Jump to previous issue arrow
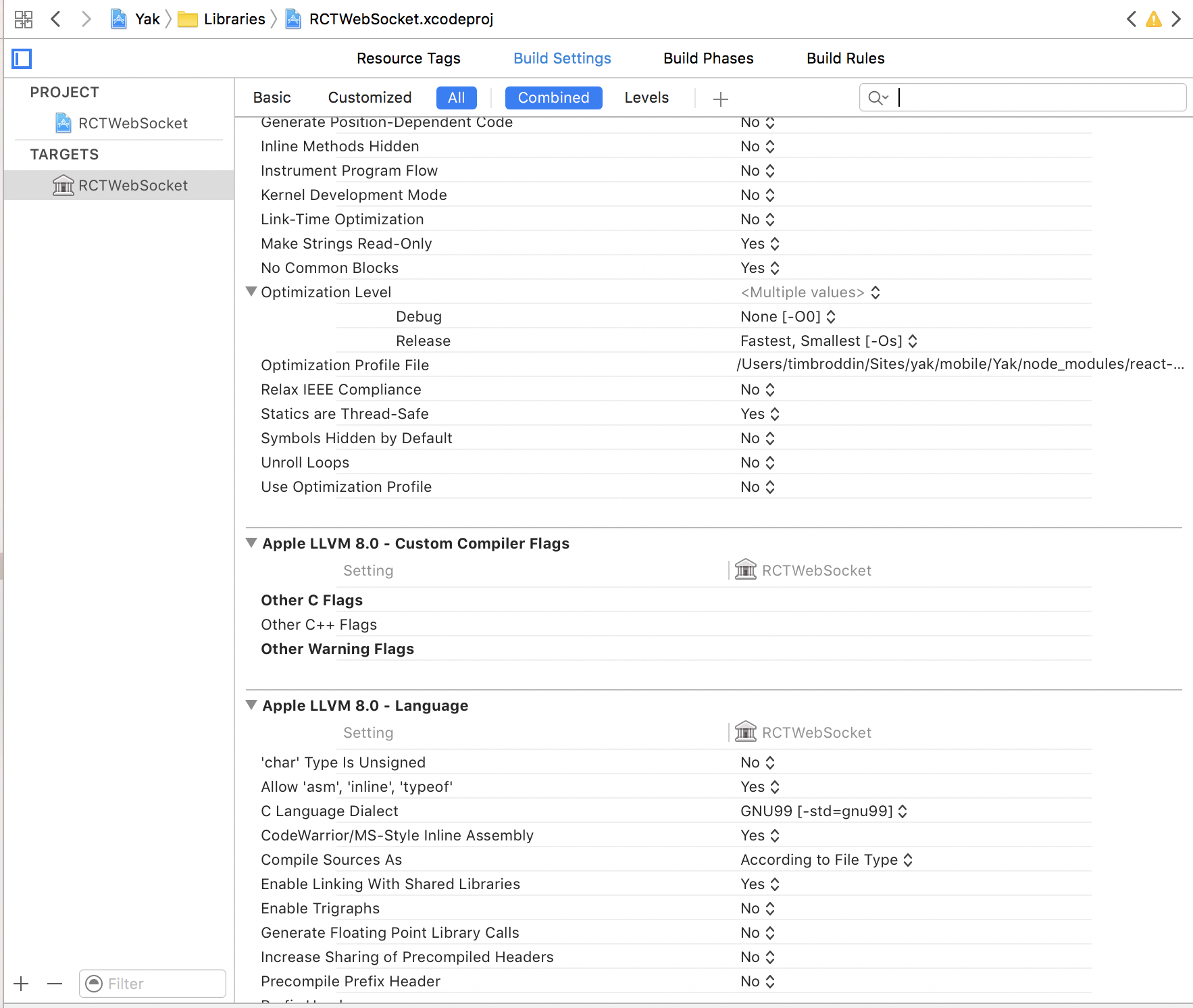This screenshot has width=1193, height=1008. (1132, 19)
